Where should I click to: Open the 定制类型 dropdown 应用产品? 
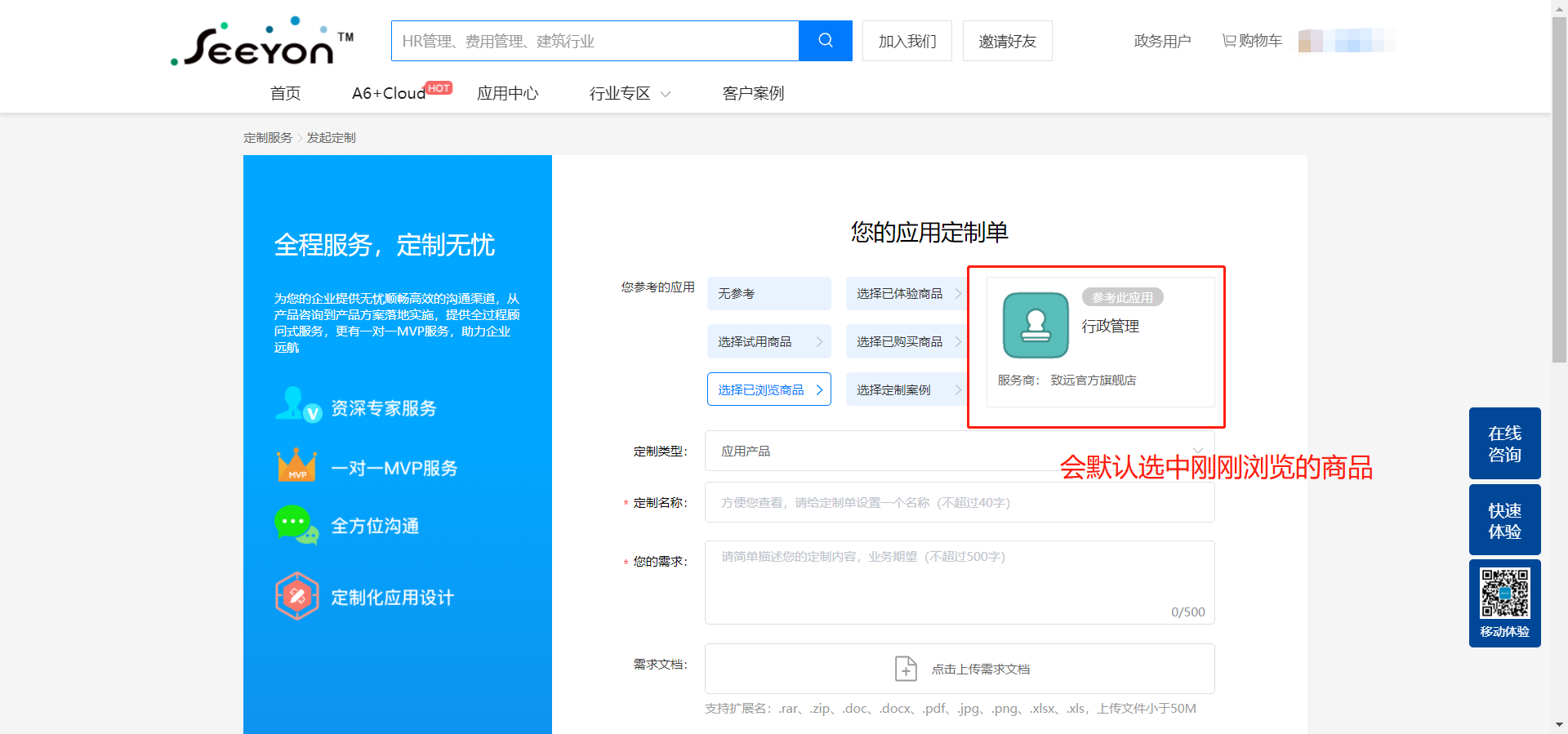click(x=960, y=451)
